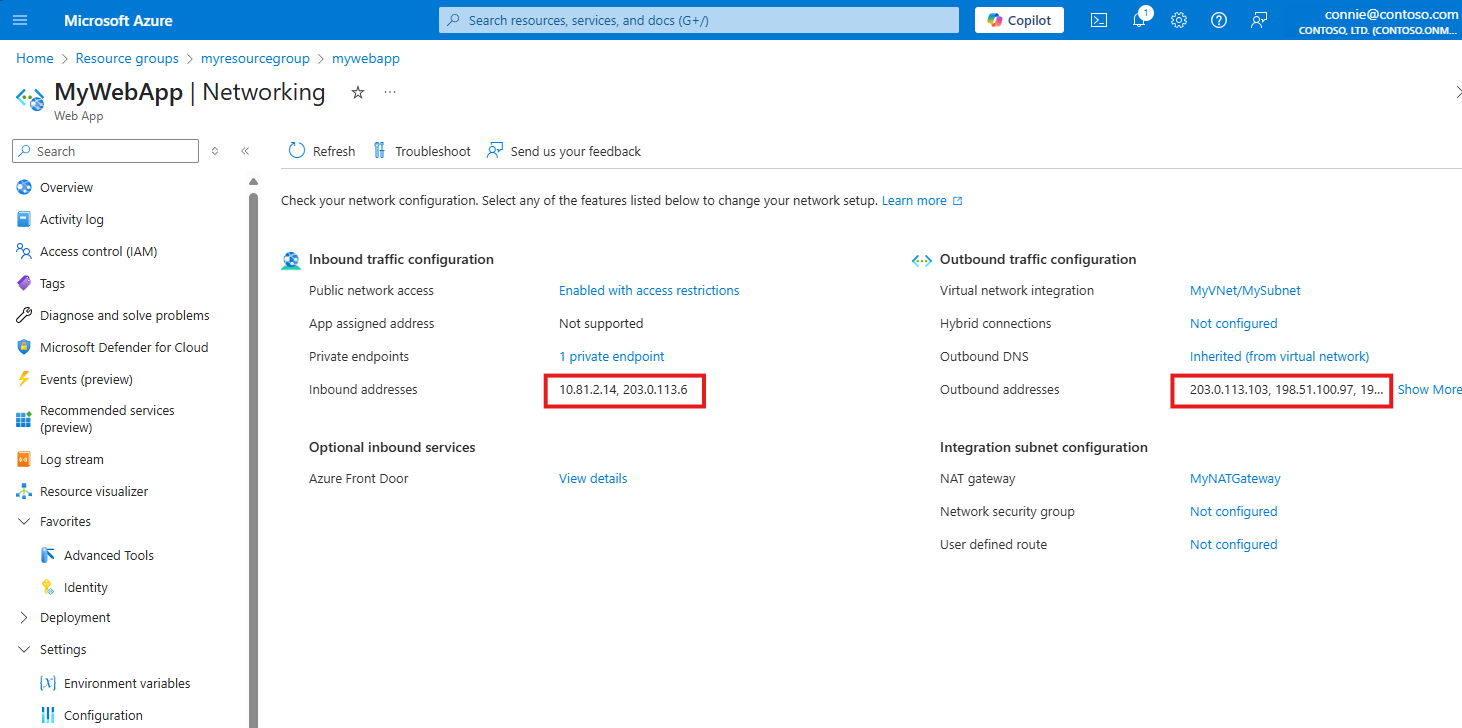Image resolution: width=1462 pixels, height=728 pixels.
Task: Collapse the Settings section
Action: pyautogui.click(x=24, y=649)
